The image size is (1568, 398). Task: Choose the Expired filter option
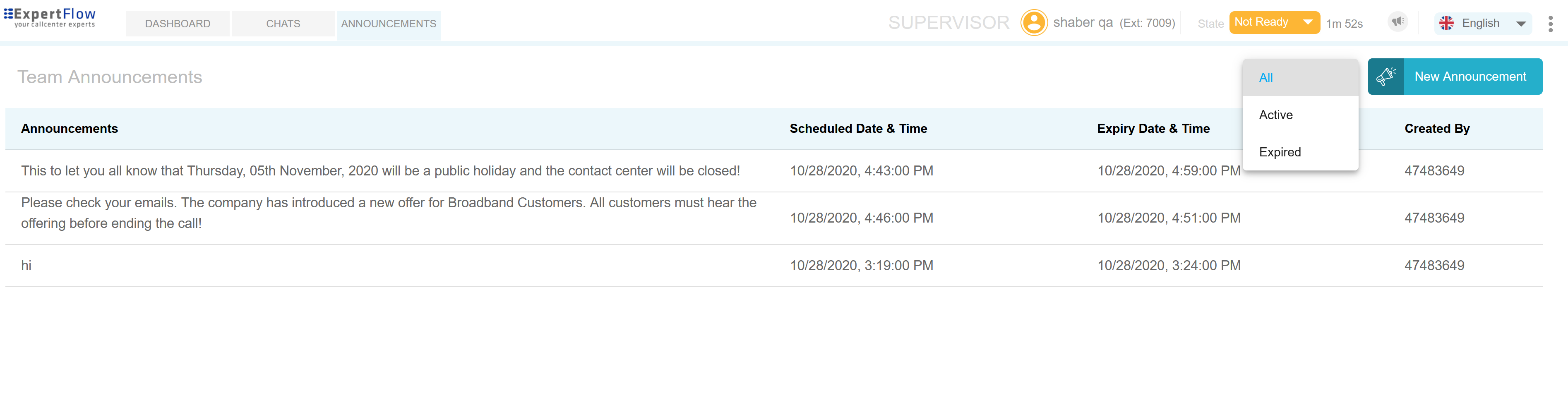[x=1280, y=152]
